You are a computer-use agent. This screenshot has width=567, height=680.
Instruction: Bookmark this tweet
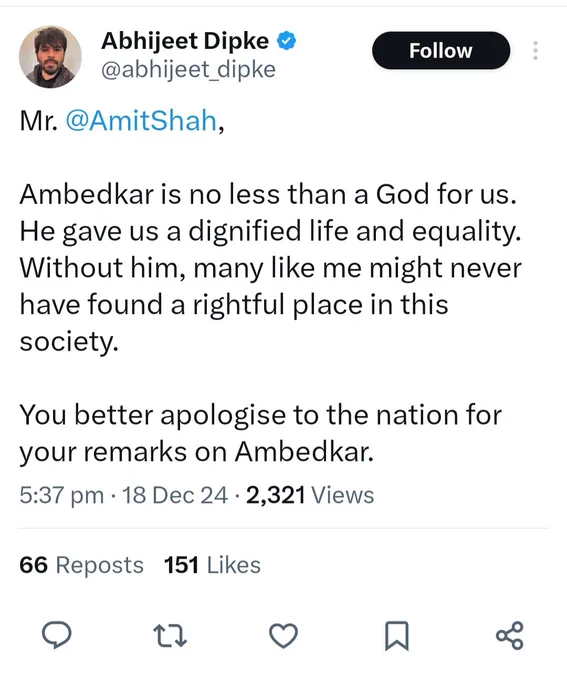click(397, 636)
